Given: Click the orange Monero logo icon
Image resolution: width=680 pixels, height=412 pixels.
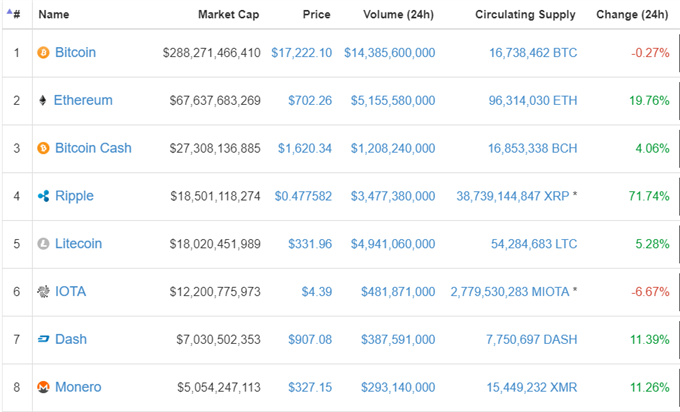Looking at the screenshot, I should coord(43,387).
